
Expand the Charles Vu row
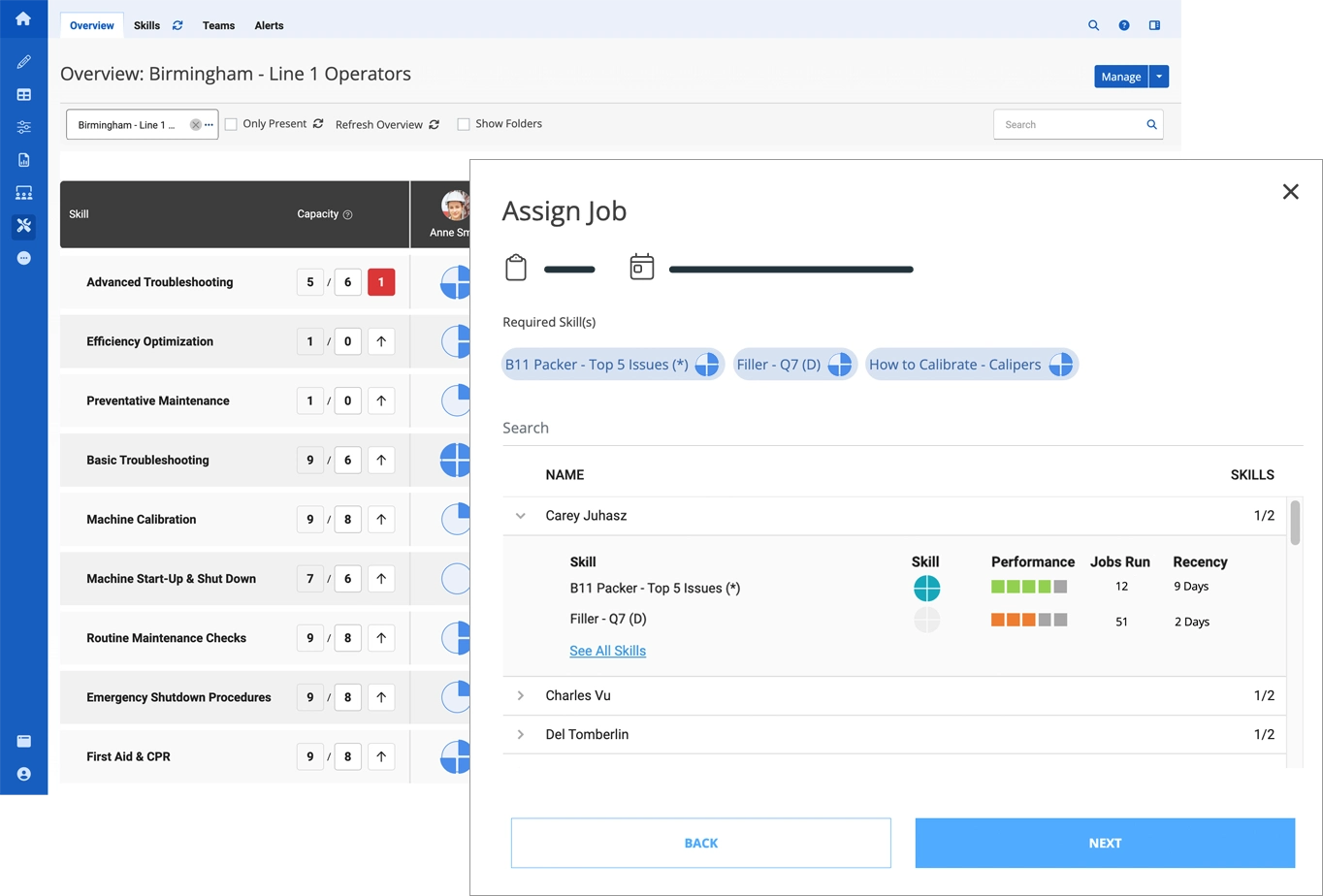(x=521, y=695)
